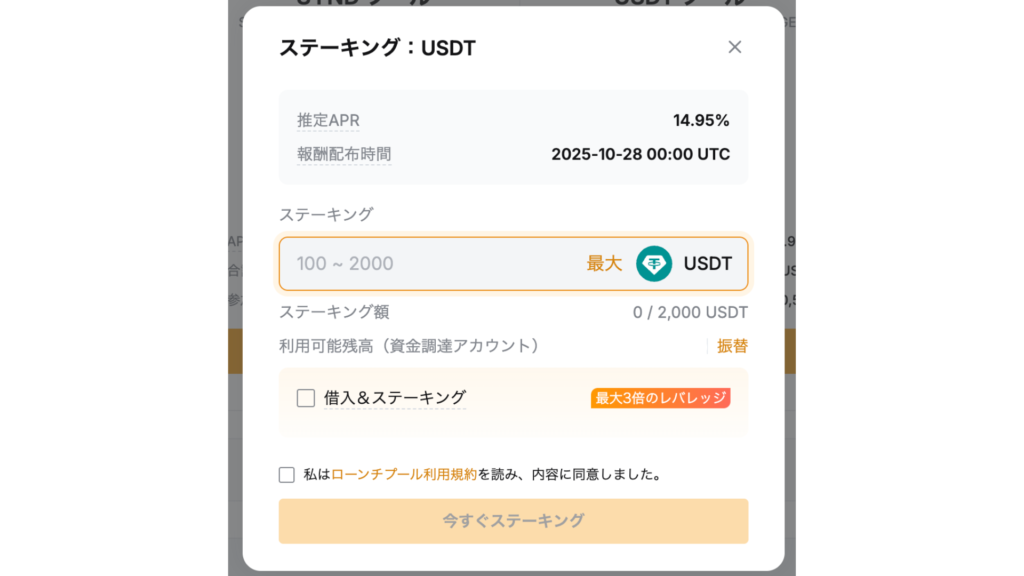Viewport: 1024px width, 576px height.
Task: Click the 14.95% APR value
Action: 701,121
